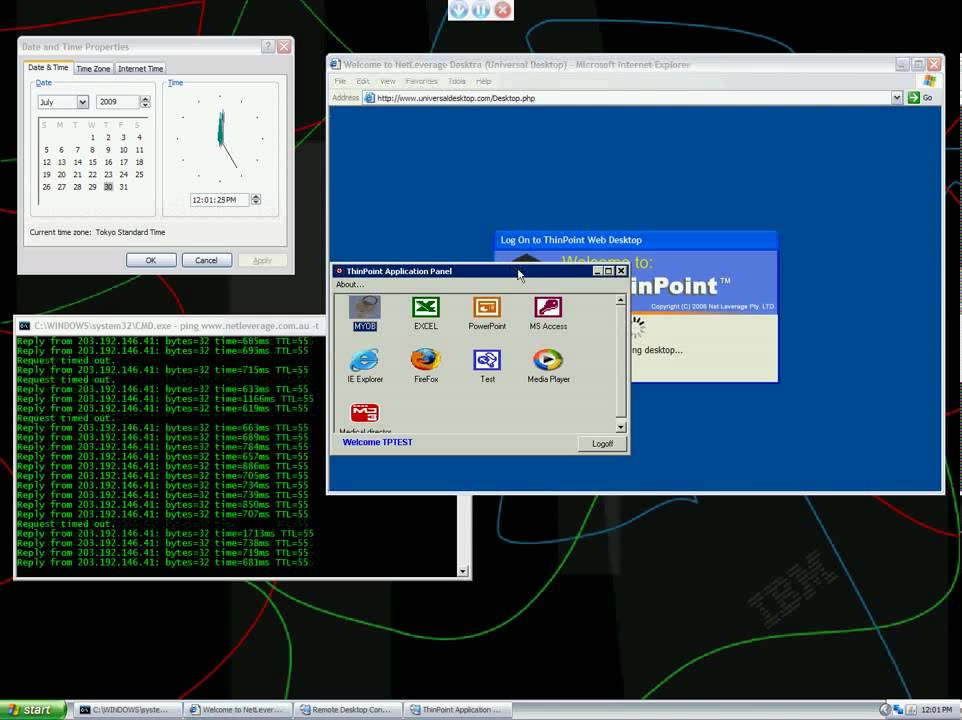Click the Go arrow icon in Internet Explorer

pos(914,98)
